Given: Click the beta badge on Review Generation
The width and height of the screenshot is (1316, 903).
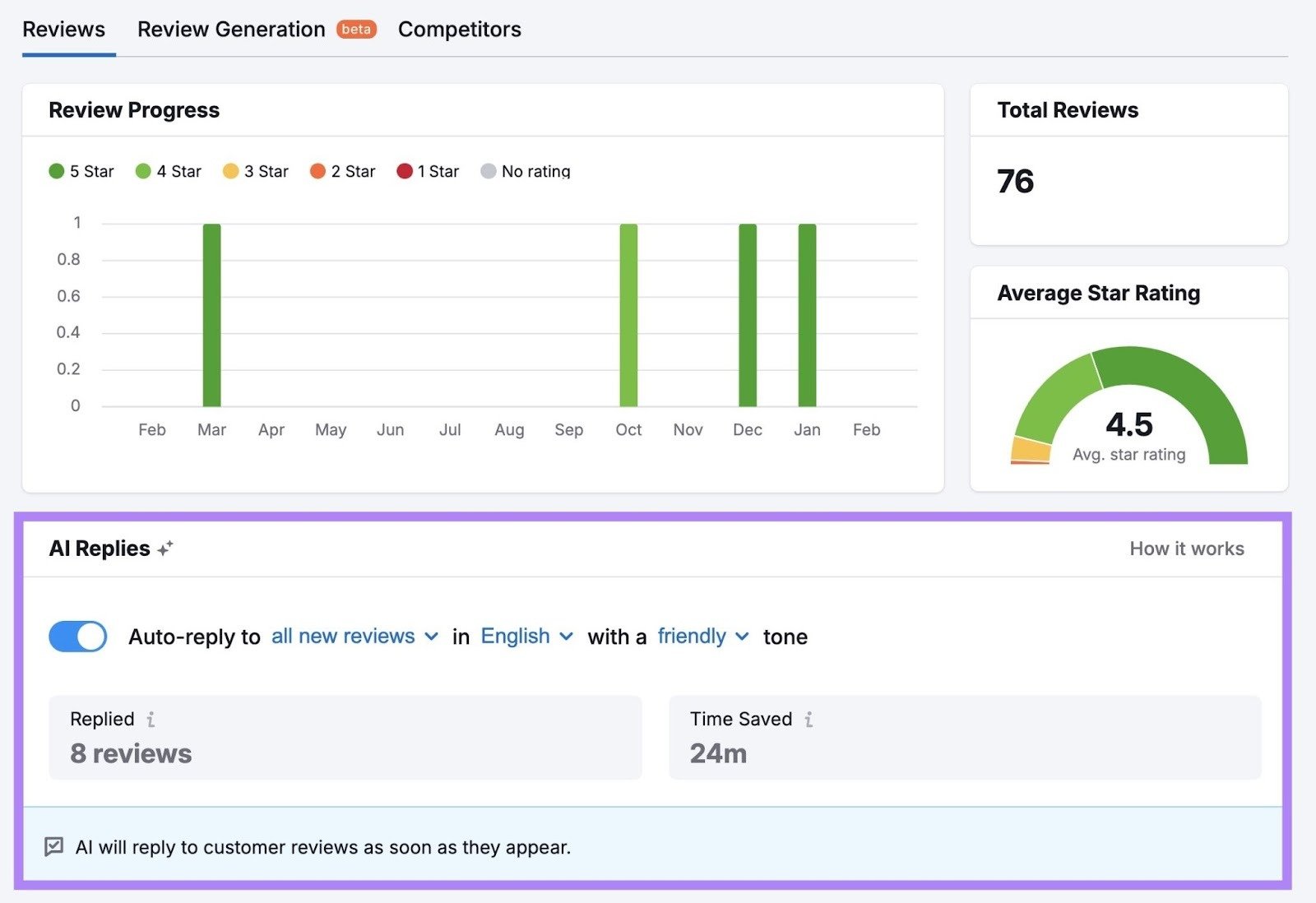Looking at the screenshot, I should [355, 29].
